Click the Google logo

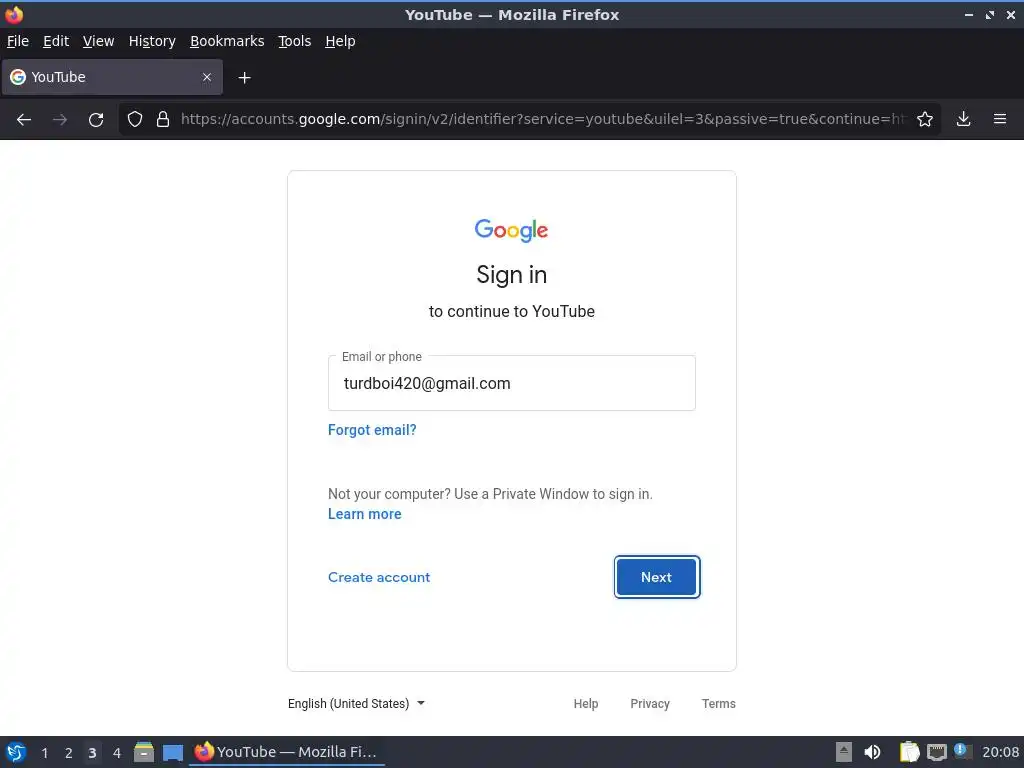511,230
